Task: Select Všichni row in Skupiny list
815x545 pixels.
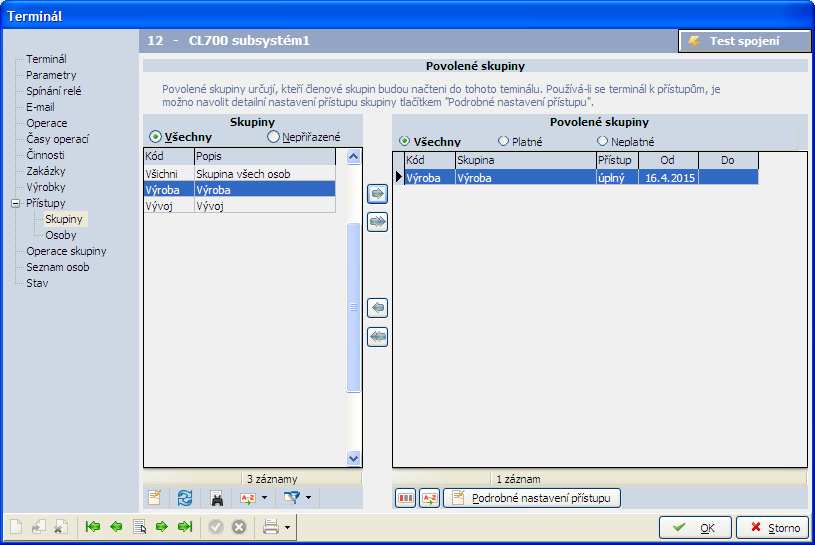Action: 240,174
